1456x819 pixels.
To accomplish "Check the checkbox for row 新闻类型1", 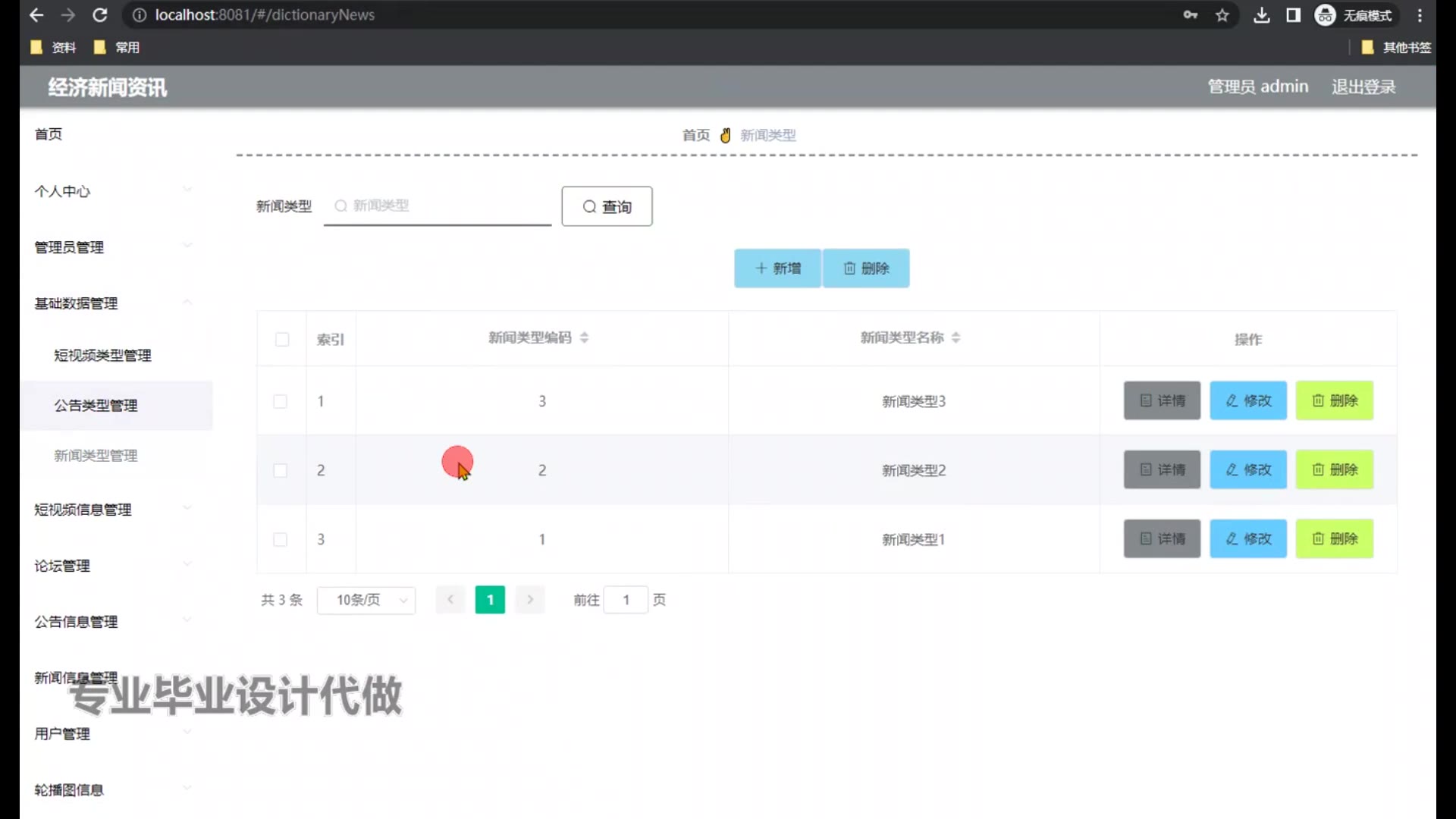I will [x=281, y=539].
